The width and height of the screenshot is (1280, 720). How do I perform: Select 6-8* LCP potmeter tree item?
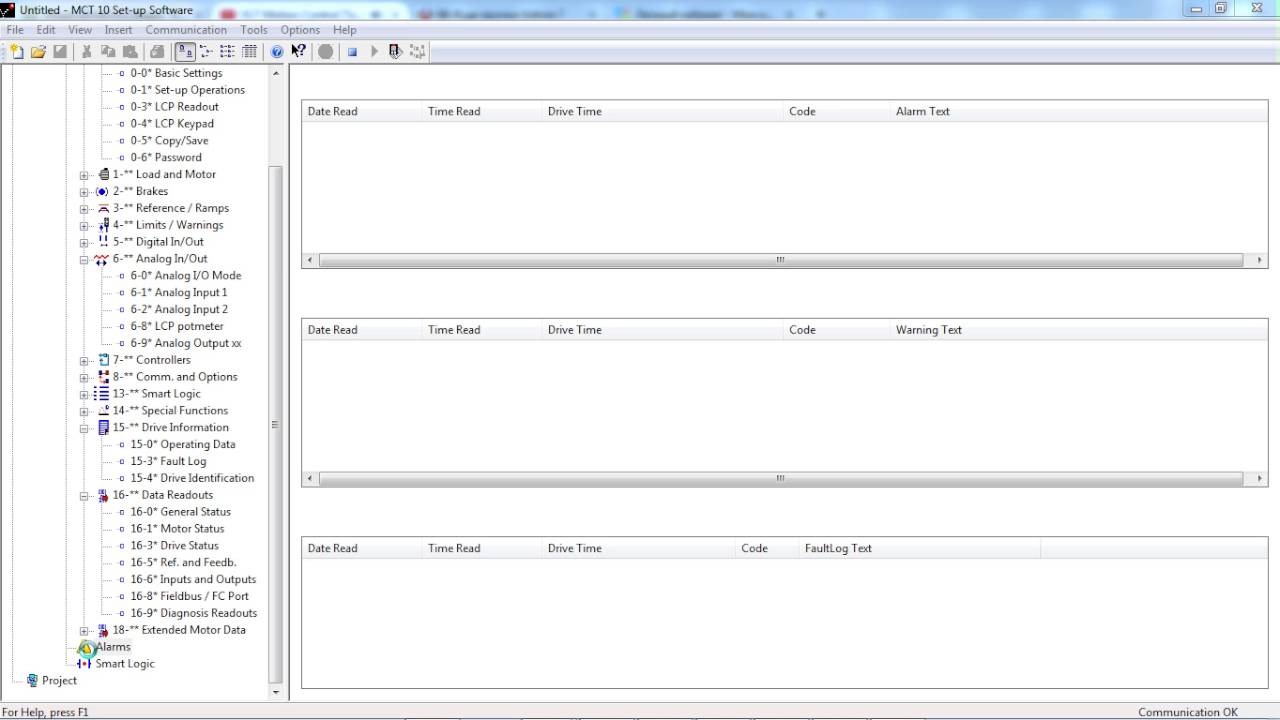coord(177,326)
